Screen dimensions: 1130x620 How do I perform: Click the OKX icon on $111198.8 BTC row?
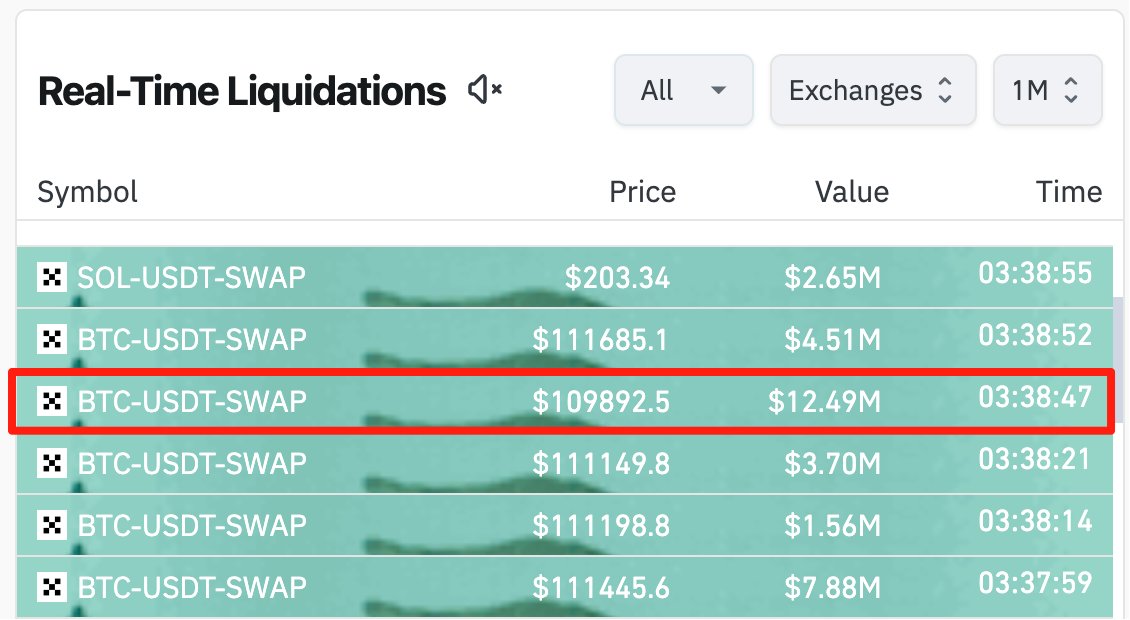coord(52,525)
